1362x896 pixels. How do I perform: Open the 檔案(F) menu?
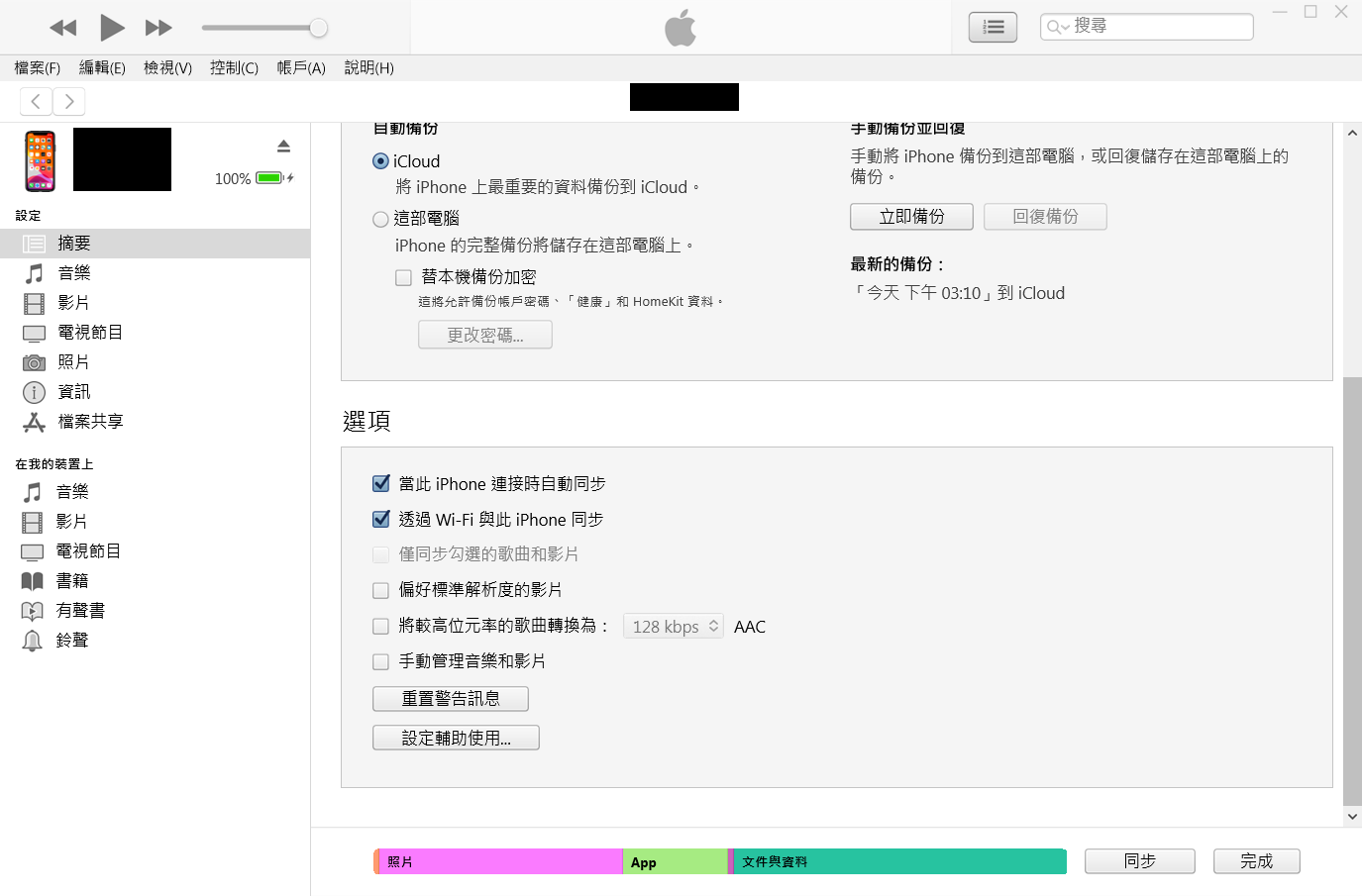coord(38,67)
